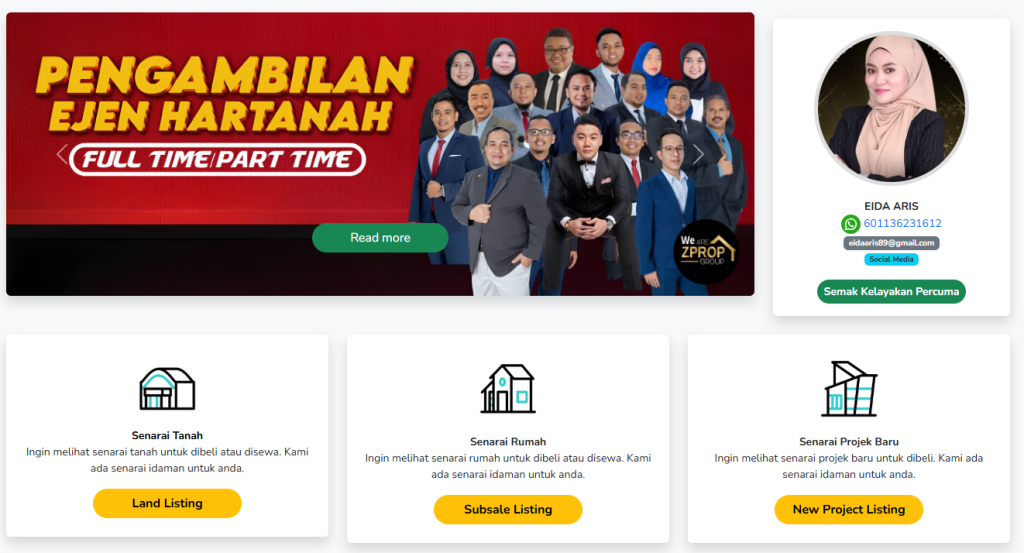Viewport: 1024px width, 553px height.
Task: Click the Read more button
Action: pyautogui.click(x=380, y=238)
